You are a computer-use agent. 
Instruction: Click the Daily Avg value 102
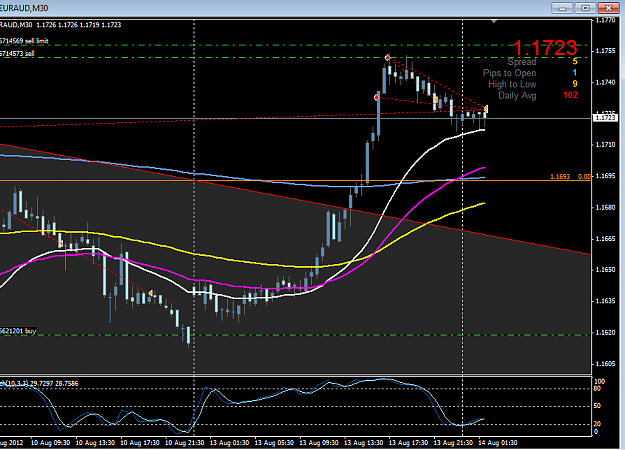click(x=570, y=95)
